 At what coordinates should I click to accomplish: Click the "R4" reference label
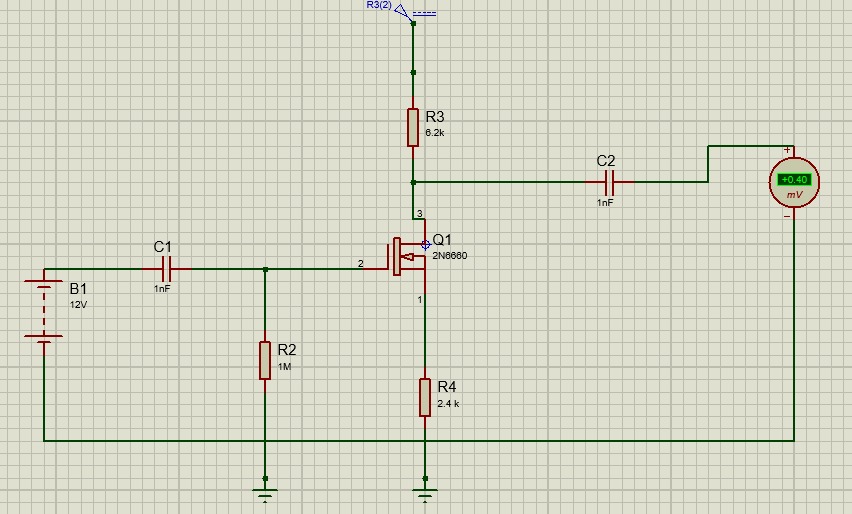[x=447, y=387]
